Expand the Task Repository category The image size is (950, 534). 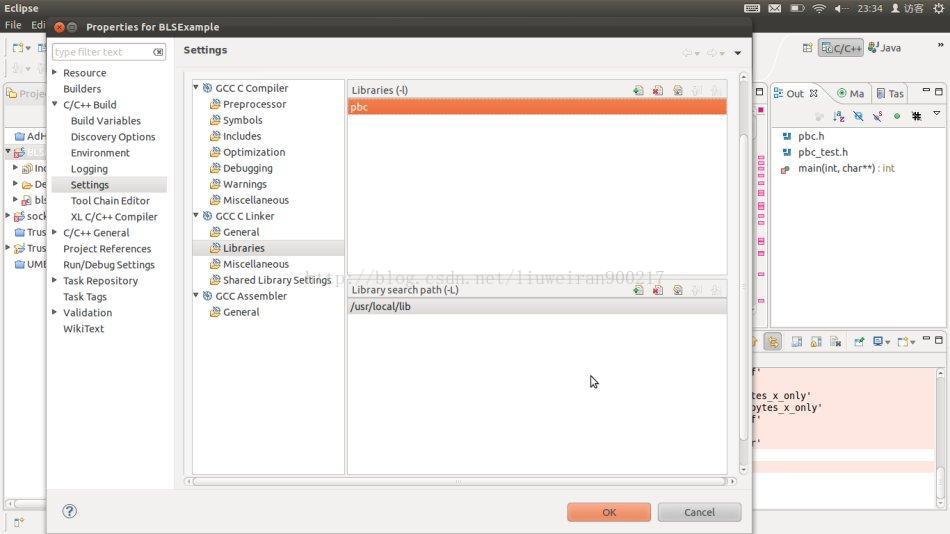click(55, 280)
